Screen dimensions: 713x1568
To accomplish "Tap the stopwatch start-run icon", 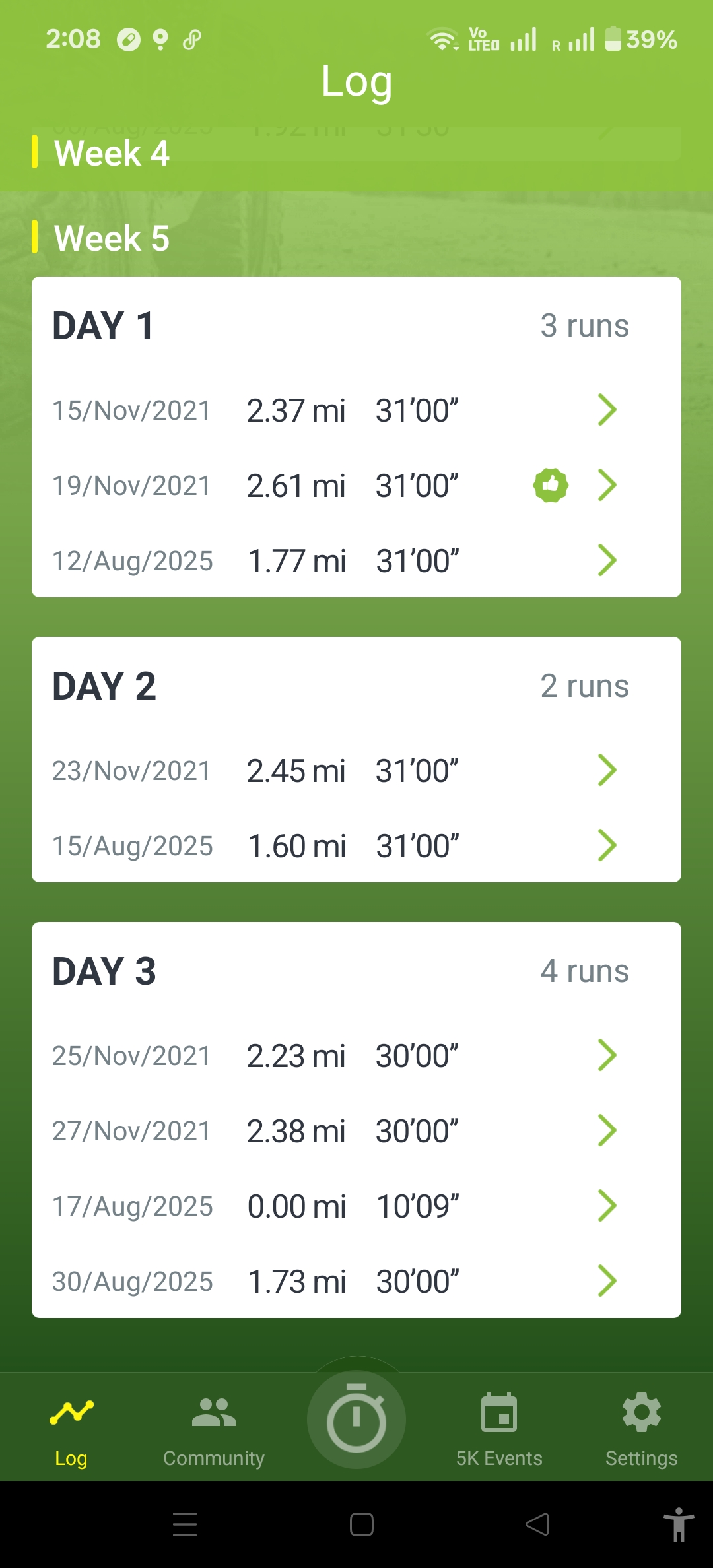I will coord(356,1418).
